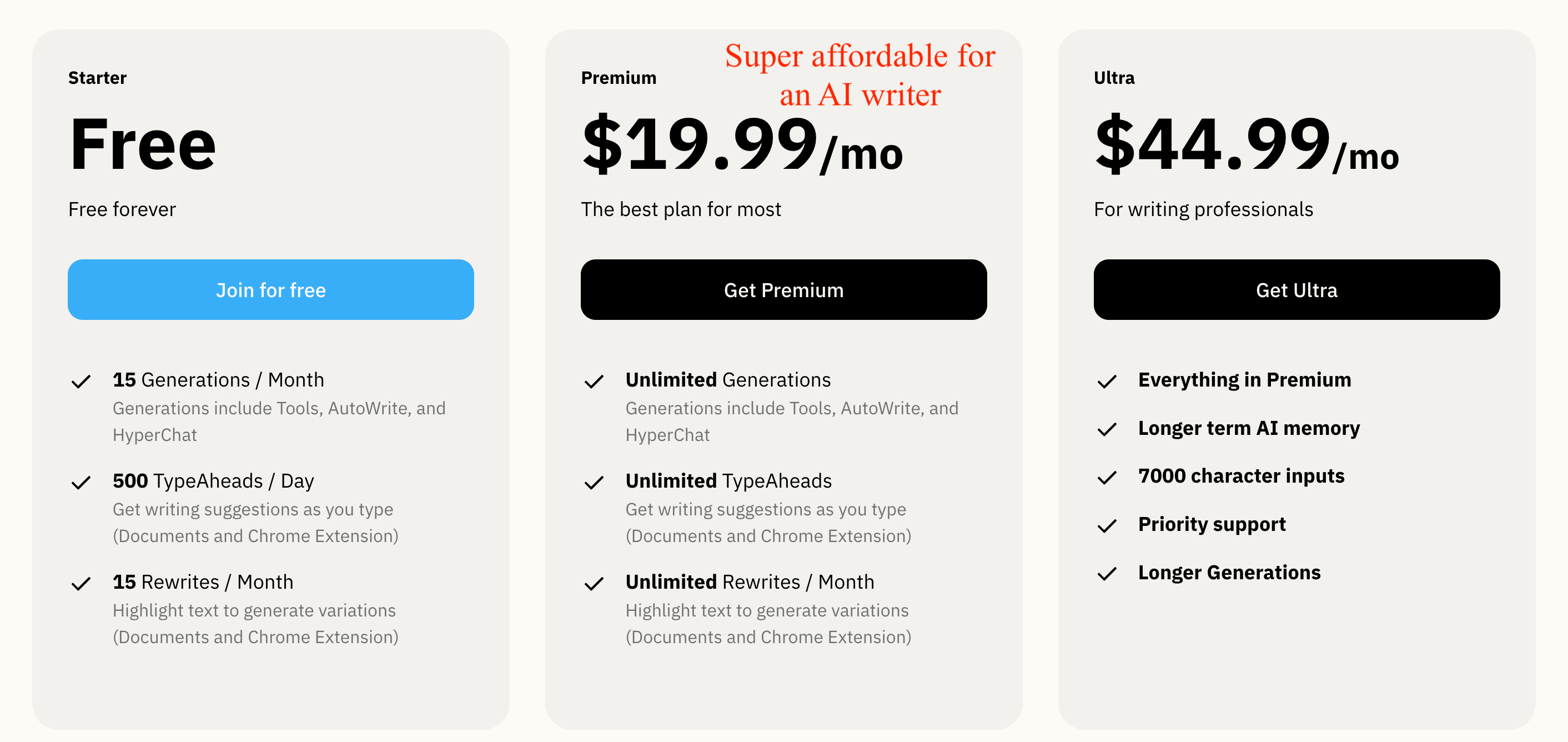Click checkmark next to Longer term AI memory
Screen dimensions: 1568x742
(x=1107, y=430)
